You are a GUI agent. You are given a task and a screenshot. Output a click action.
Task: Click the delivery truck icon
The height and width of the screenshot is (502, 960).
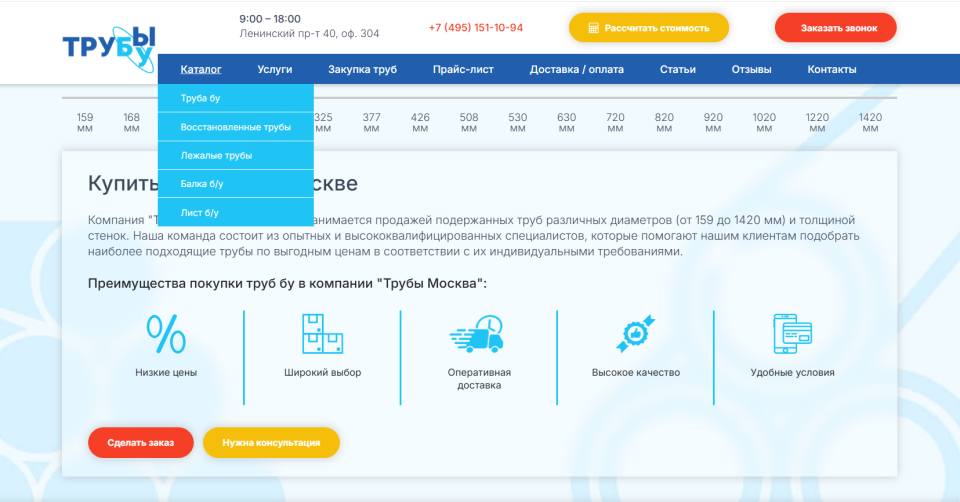click(478, 334)
